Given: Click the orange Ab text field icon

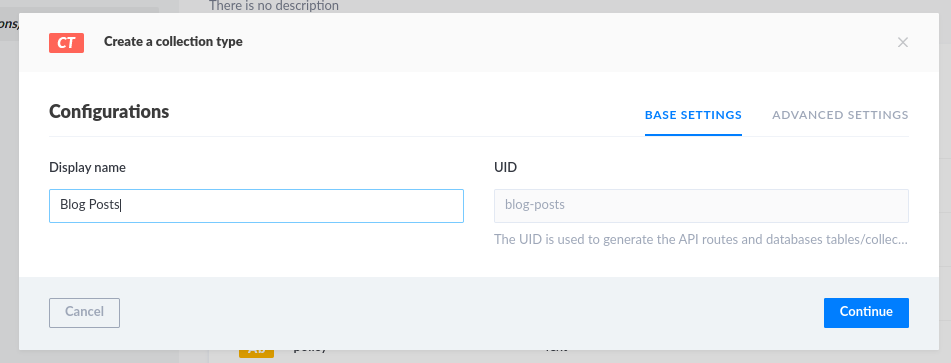Looking at the screenshot, I should point(257,353).
